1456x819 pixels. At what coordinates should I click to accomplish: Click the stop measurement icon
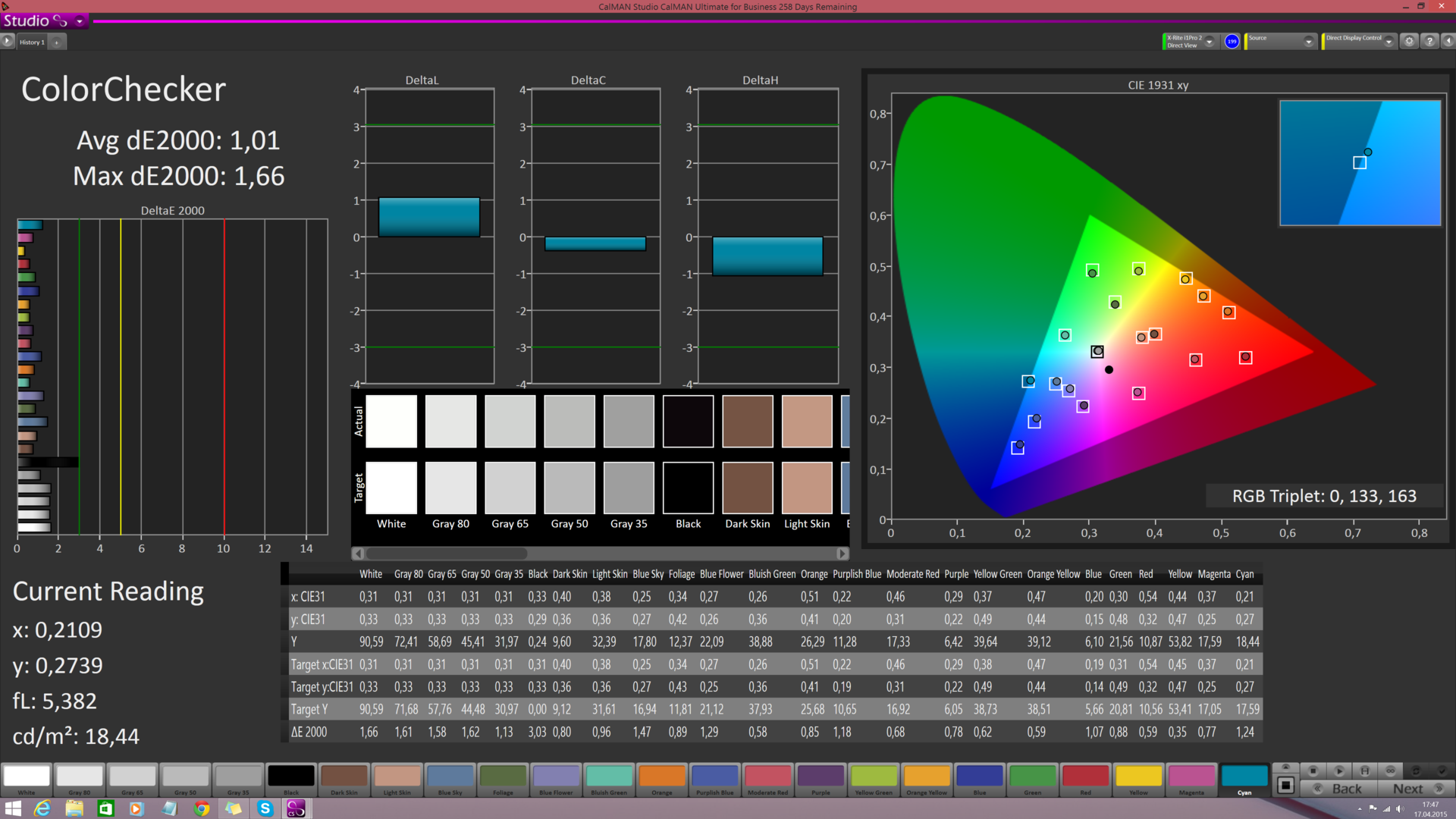click(1313, 770)
